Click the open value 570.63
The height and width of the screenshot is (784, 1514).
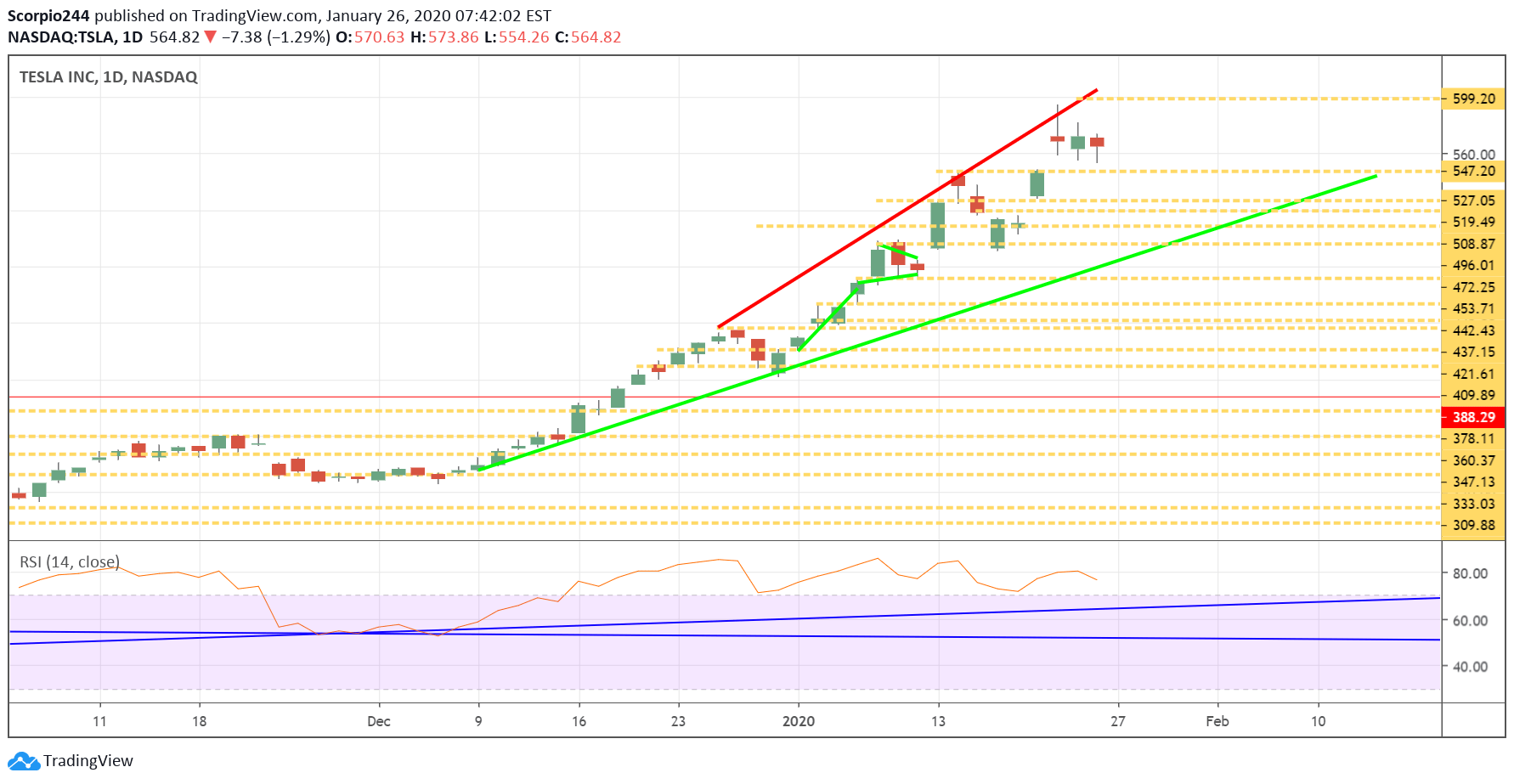(379, 37)
